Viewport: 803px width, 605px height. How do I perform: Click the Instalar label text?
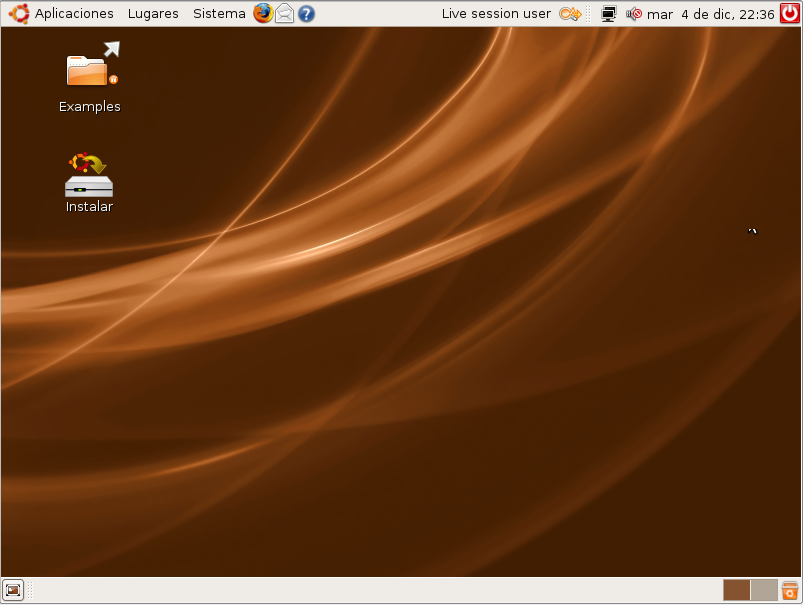(x=89, y=206)
